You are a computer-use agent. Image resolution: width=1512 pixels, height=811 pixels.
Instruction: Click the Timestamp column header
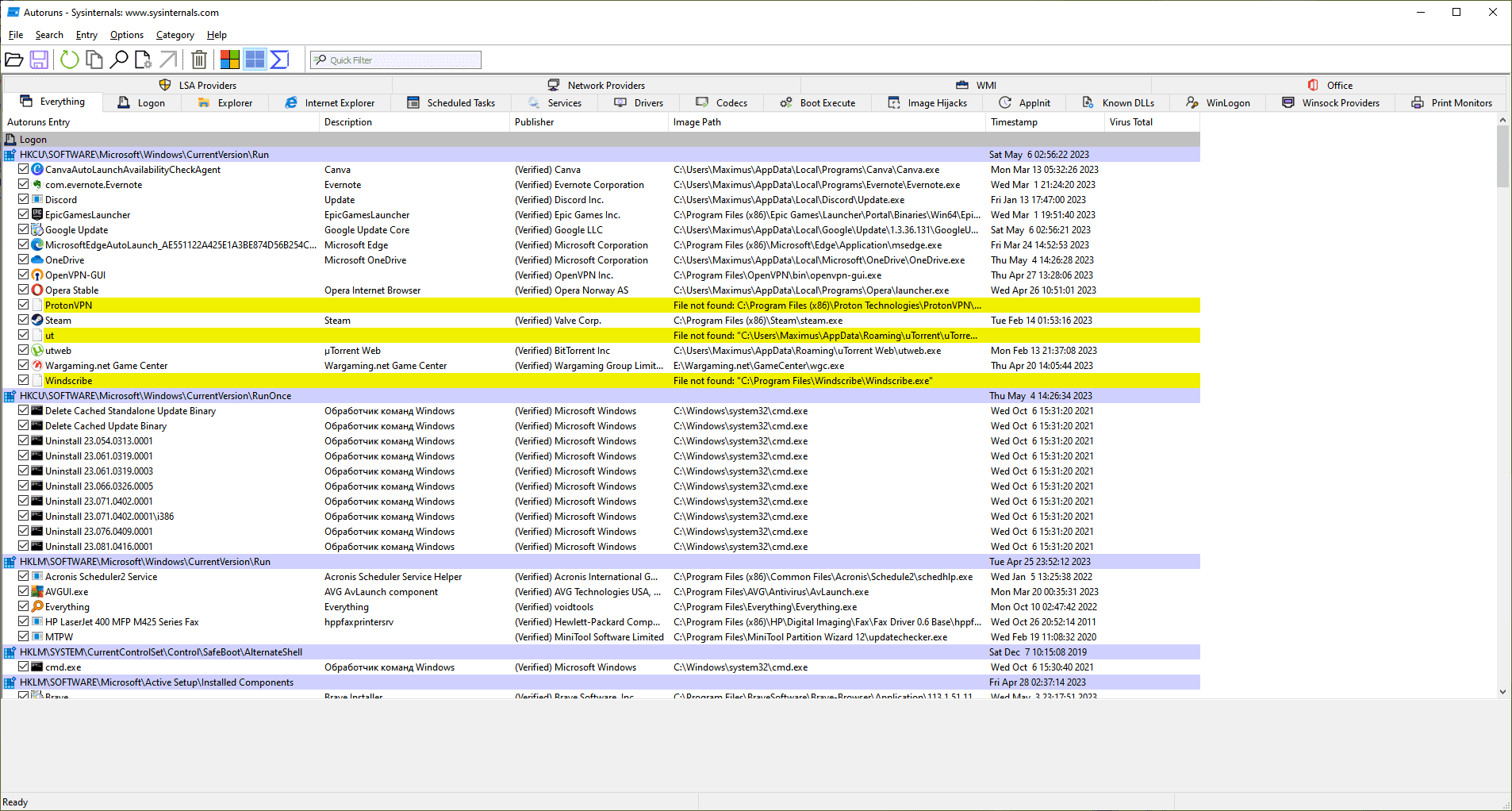click(1014, 122)
